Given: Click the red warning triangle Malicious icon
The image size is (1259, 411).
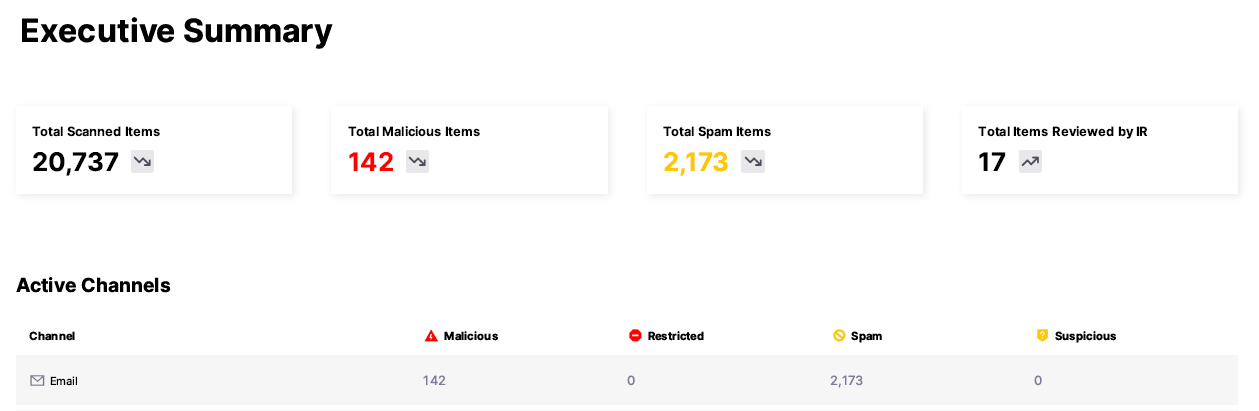Looking at the screenshot, I should coord(431,336).
